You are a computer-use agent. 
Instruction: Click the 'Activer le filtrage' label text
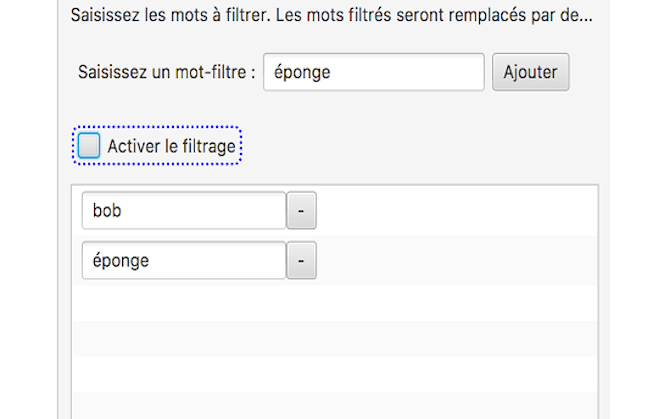(171, 147)
